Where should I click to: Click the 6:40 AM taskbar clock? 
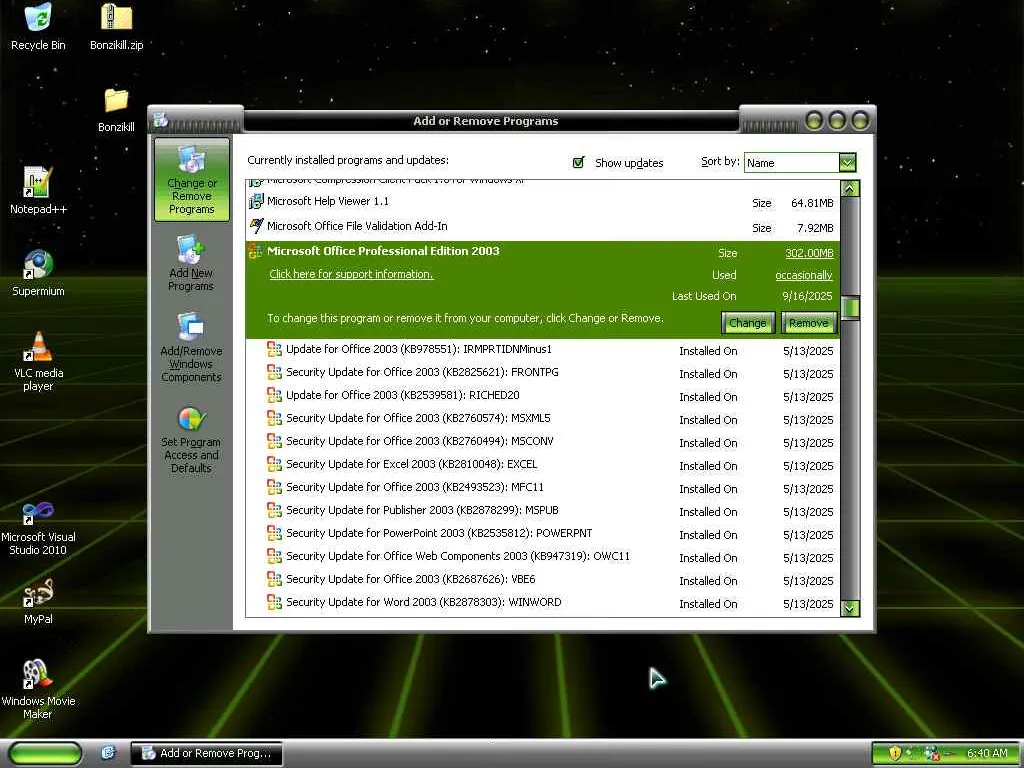tap(987, 753)
